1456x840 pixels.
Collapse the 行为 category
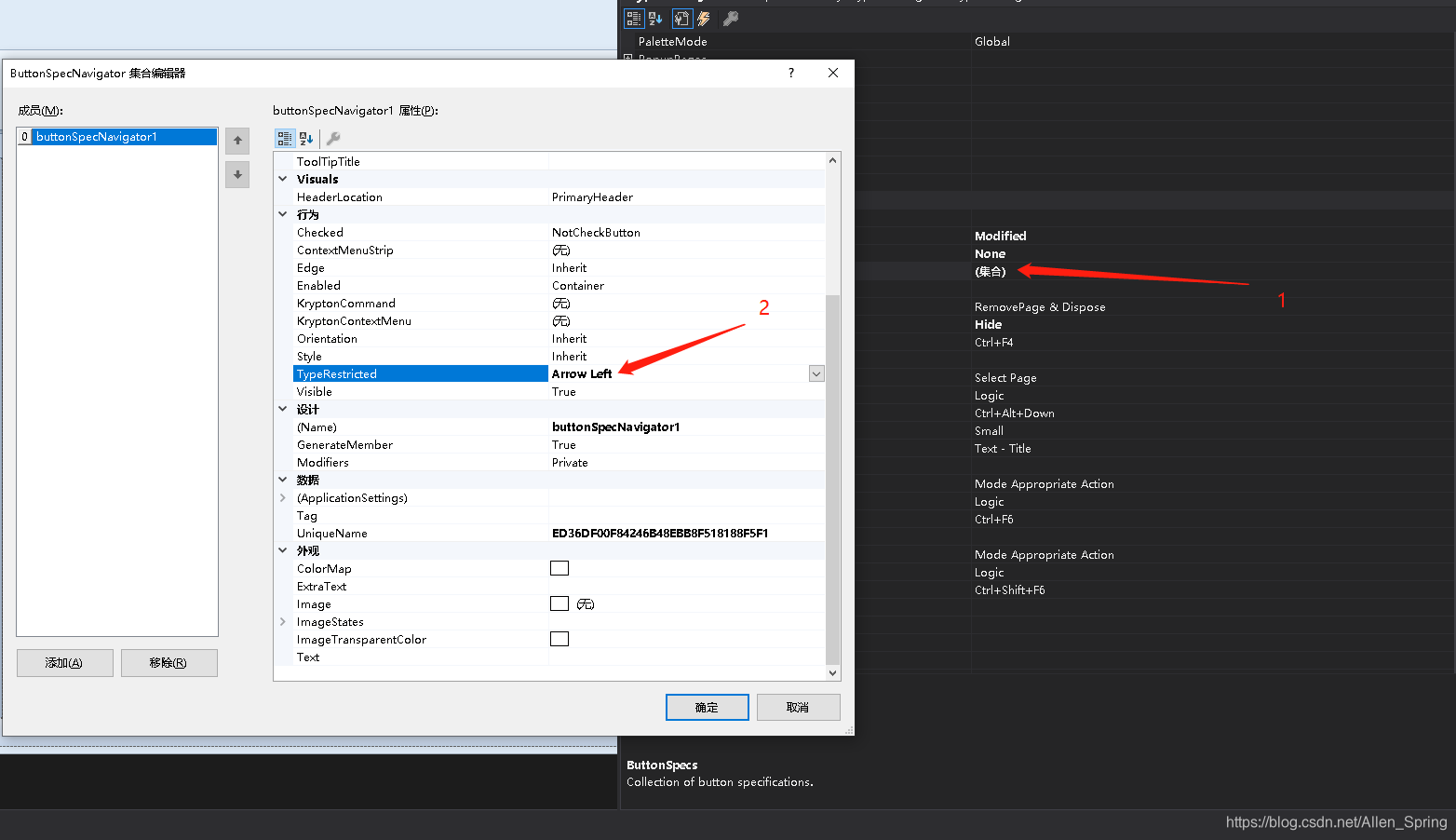(x=283, y=214)
